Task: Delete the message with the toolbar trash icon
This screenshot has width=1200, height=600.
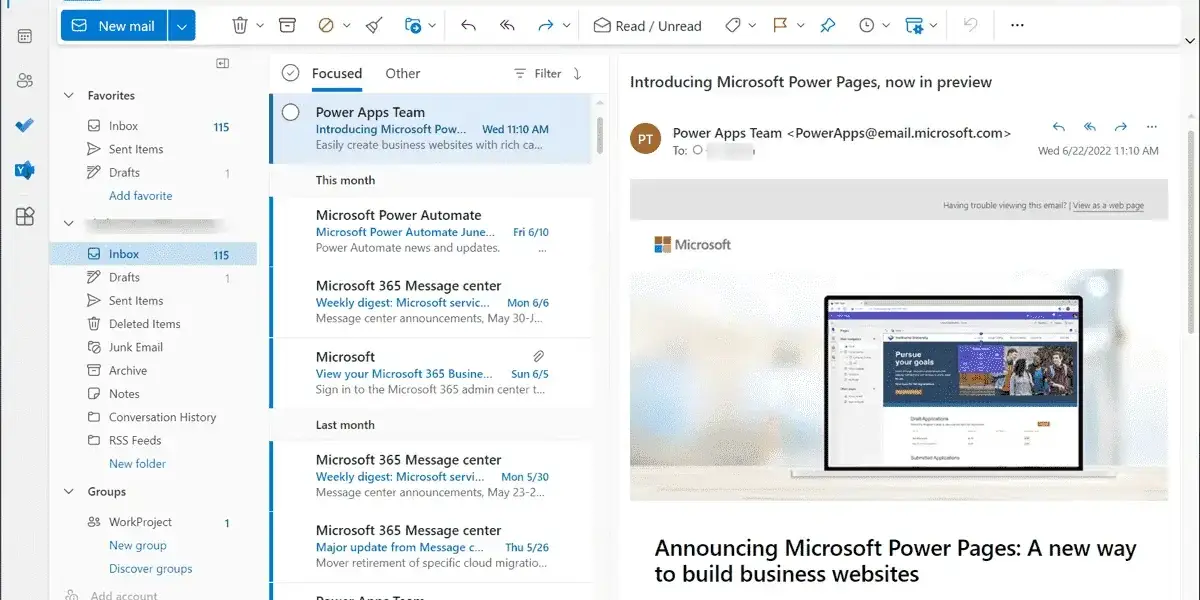Action: tap(240, 26)
